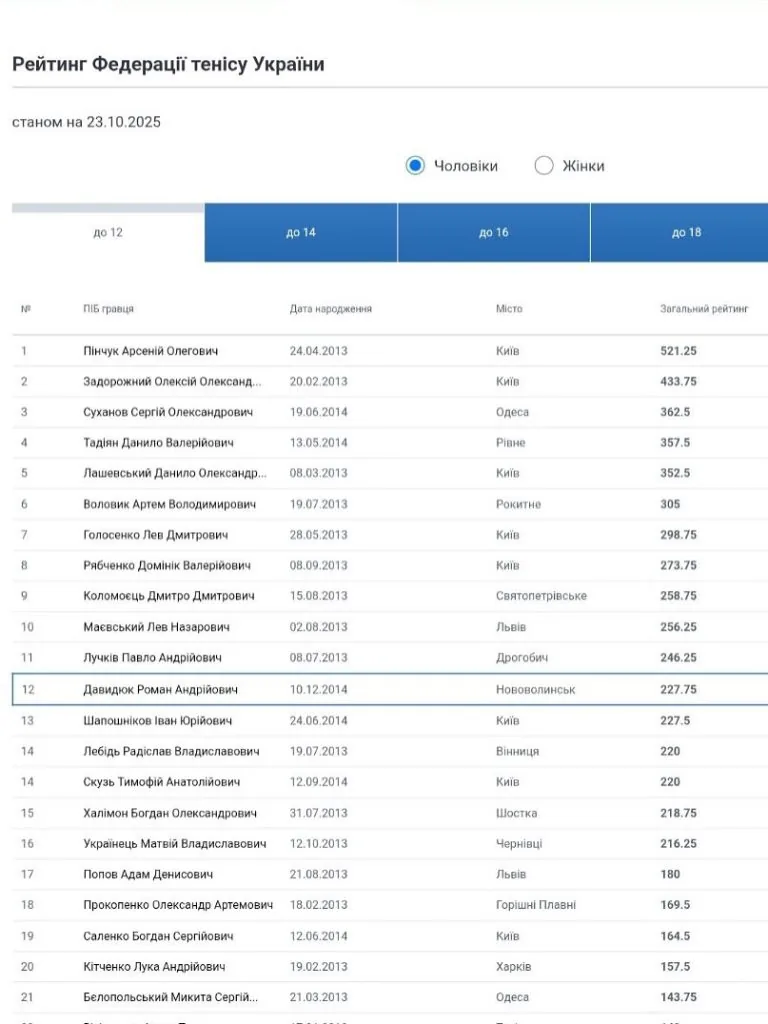Open the до 18 age tab

point(686,233)
